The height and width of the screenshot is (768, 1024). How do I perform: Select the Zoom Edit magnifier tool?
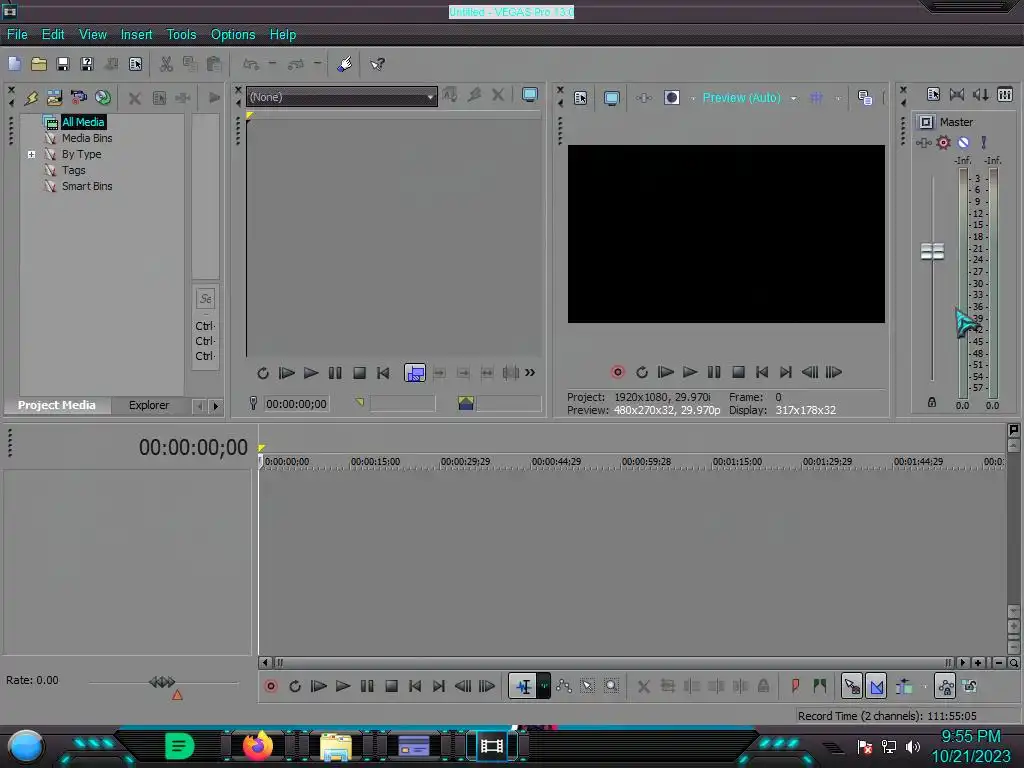pyautogui.click(x=611, y=686)
